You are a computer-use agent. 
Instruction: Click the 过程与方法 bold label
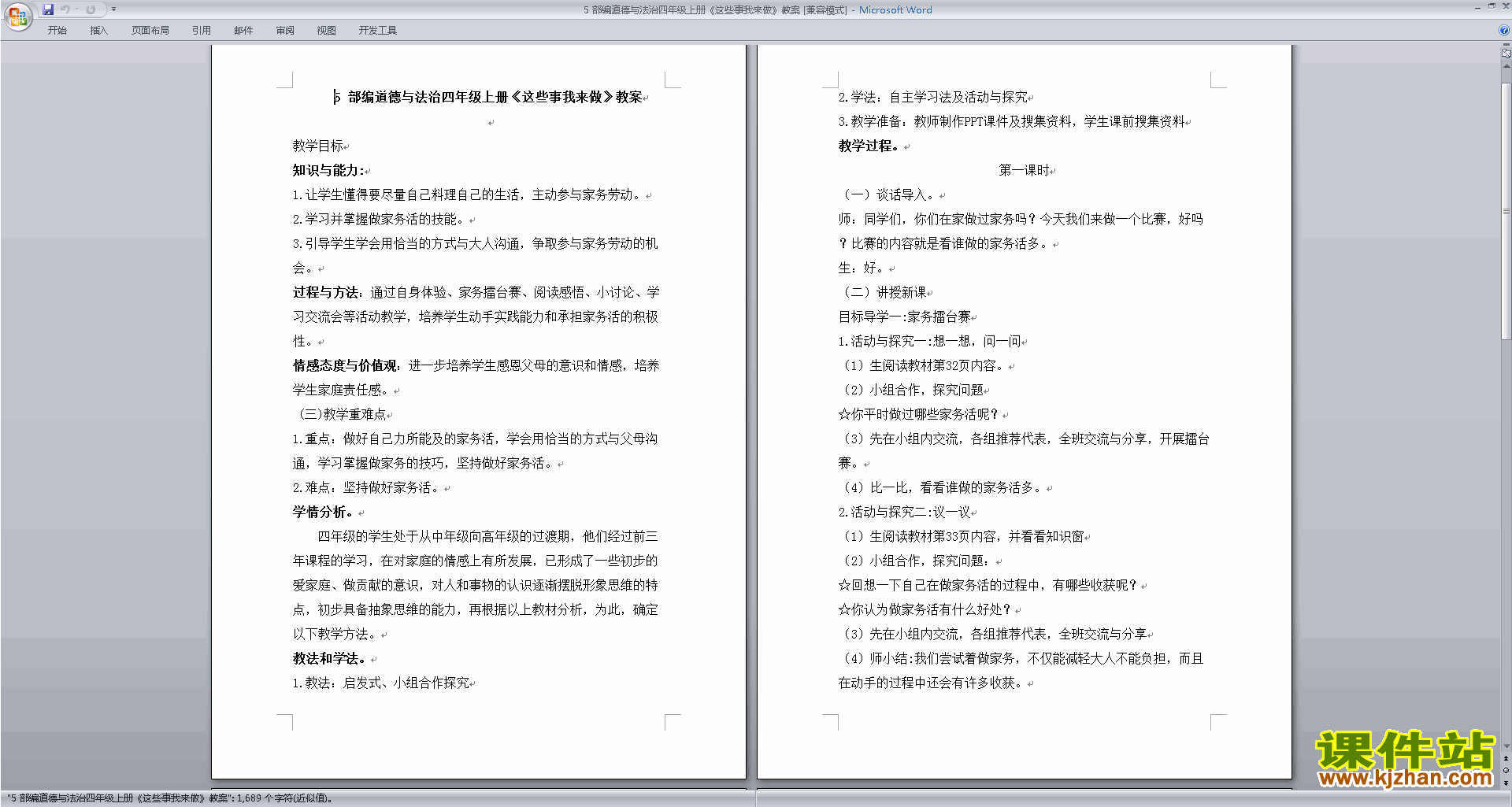[x=326, y=292]
